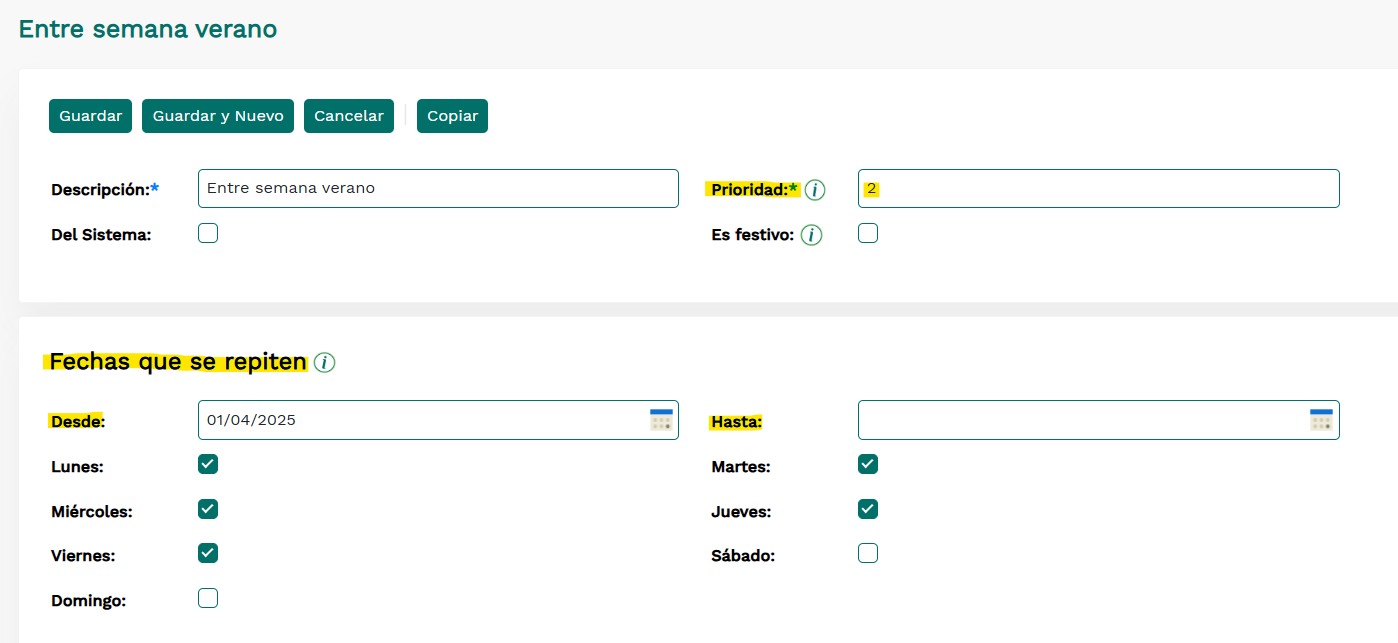Untick the Miércoles checkbox
The width and height of the screenshot is (1398, 643).
[x=208, y=509]
